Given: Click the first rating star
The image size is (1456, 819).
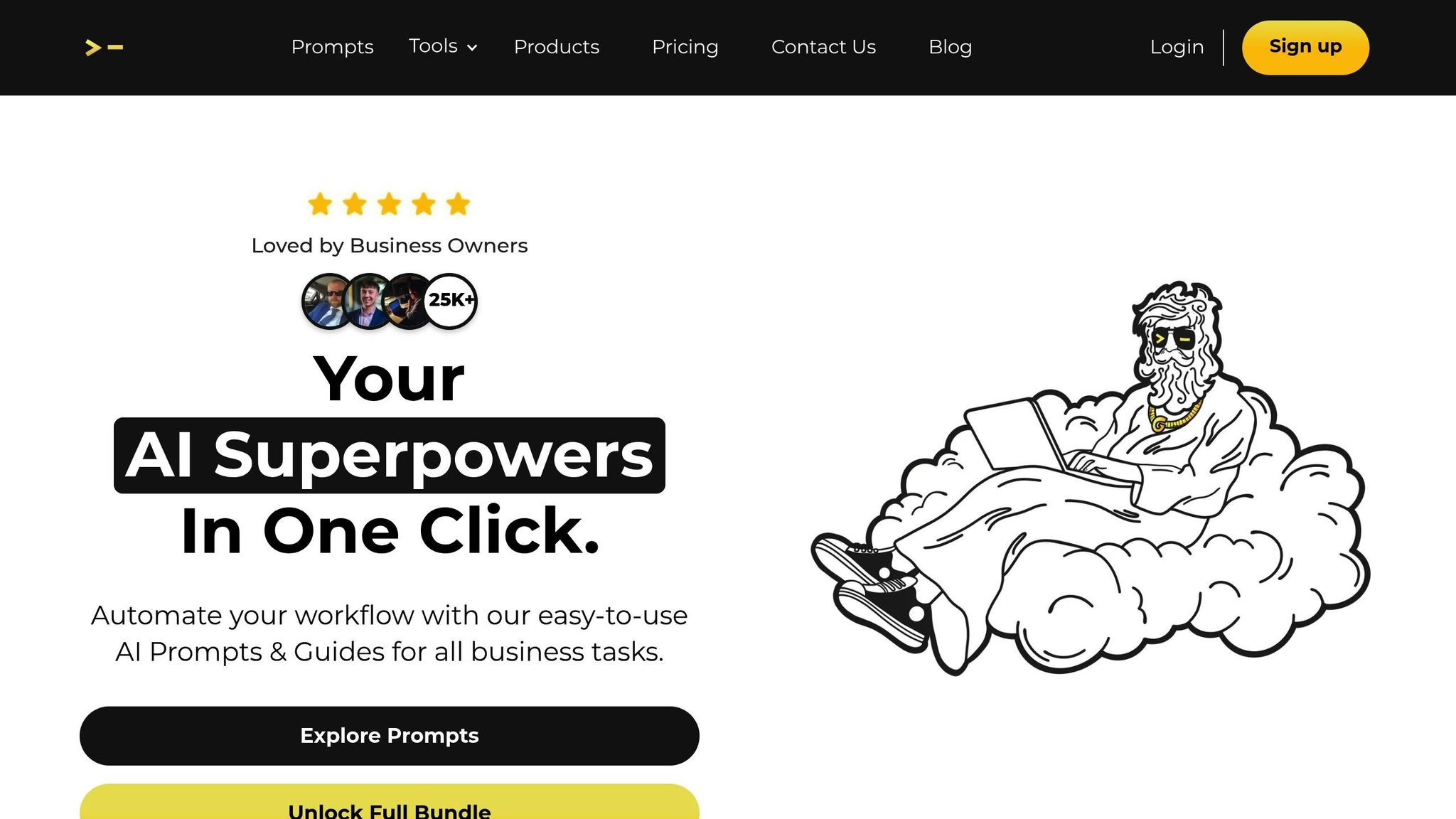Looking at the screenshot, I should tap(320, 204).
